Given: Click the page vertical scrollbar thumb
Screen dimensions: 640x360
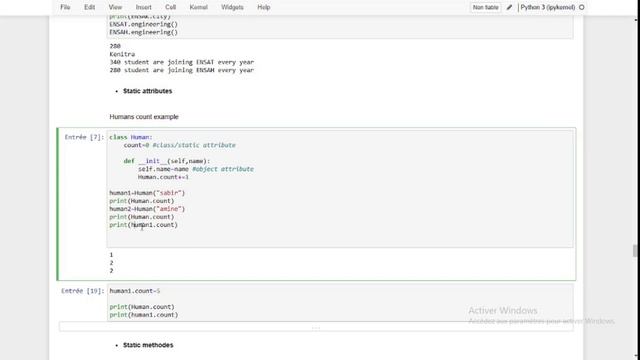Looking at the screenshot, I should coord(635,251).
